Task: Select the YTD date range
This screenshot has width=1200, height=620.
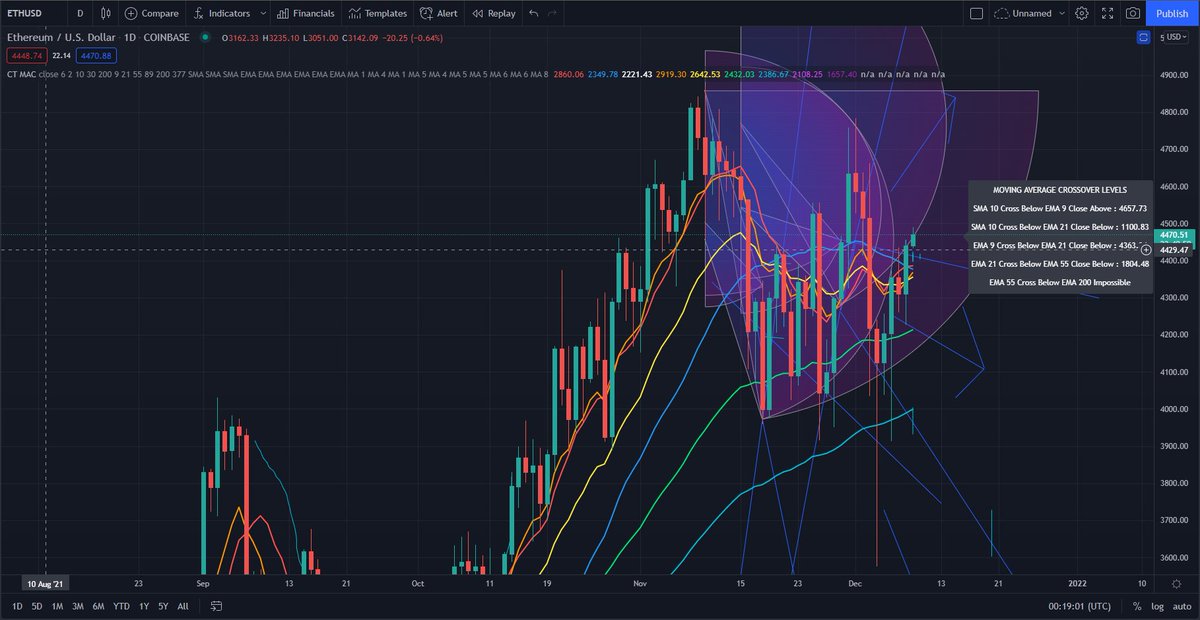Action: 122,606
